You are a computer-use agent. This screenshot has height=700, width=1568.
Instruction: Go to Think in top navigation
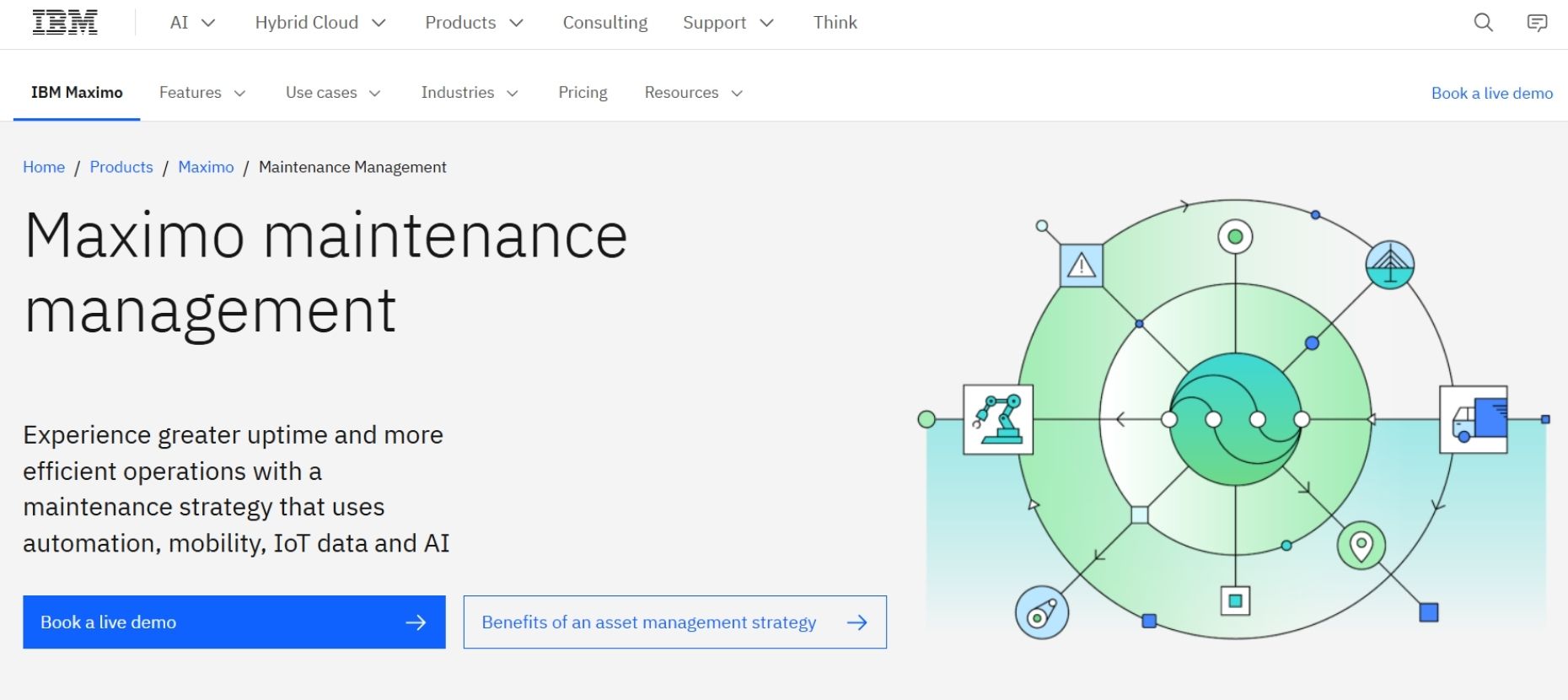click(x=835, y=23)
